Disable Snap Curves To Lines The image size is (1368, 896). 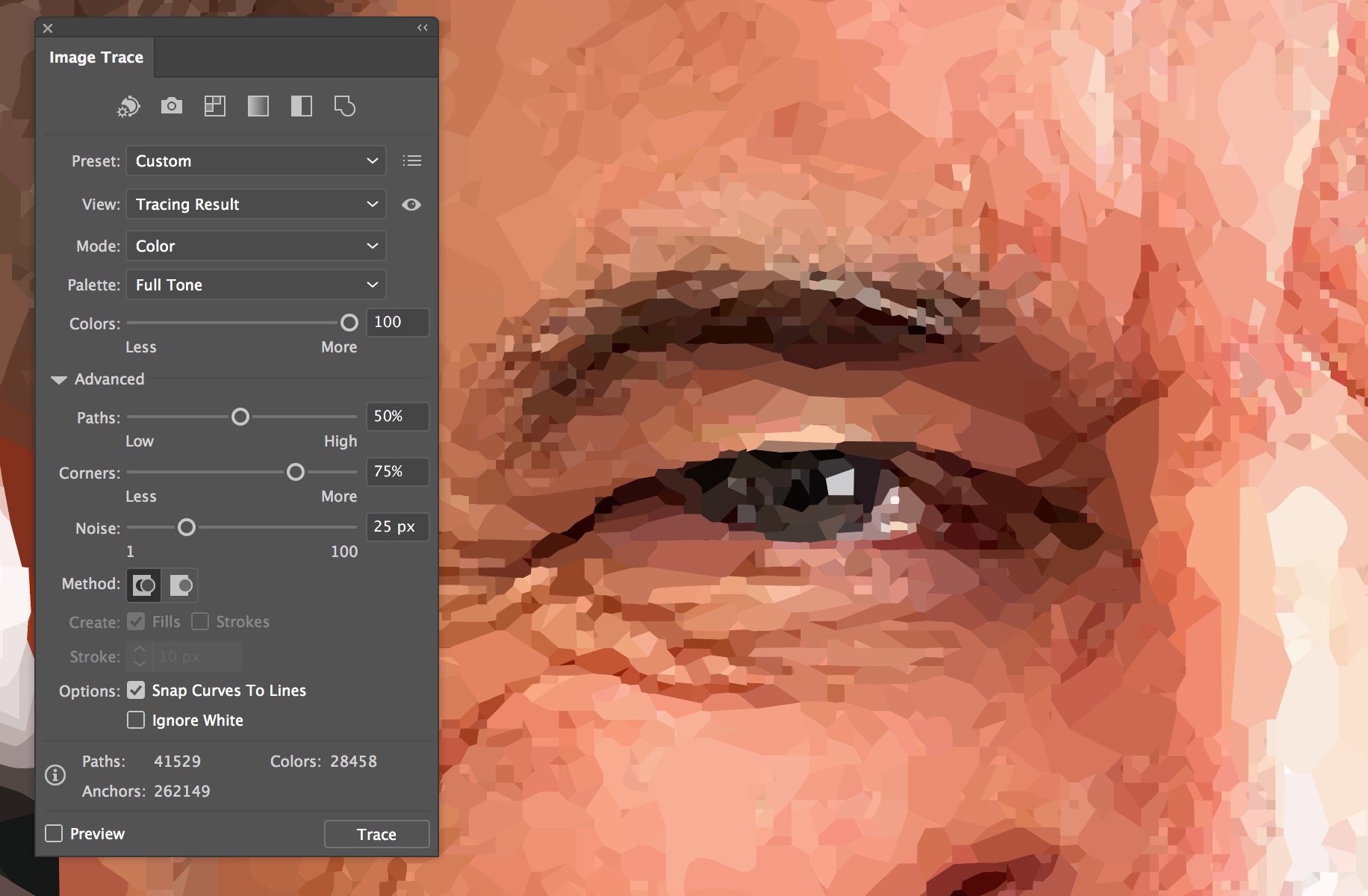136,690
